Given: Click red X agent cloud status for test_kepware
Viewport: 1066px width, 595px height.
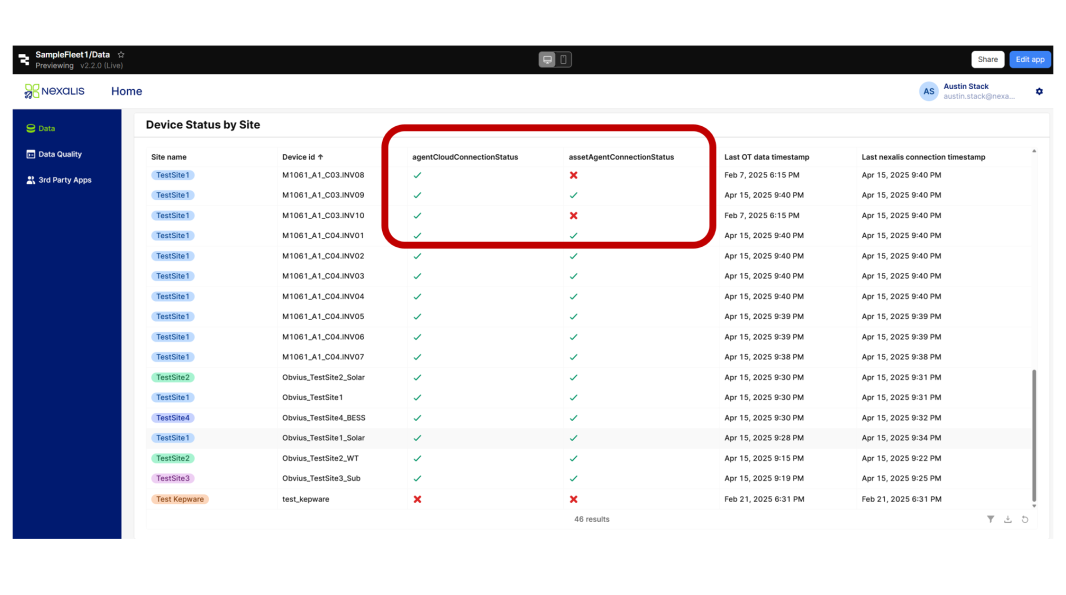Looking at the screenshot, I should [417, 499].
